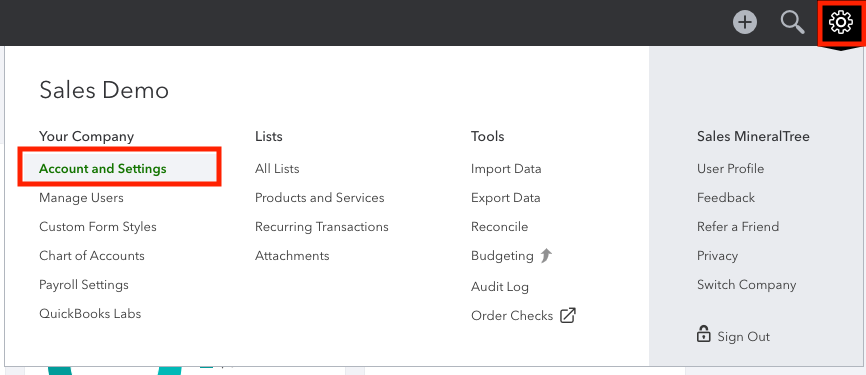Click the plus Create icon
This screenshot has height=375, width=866.
tap(745, 23)
